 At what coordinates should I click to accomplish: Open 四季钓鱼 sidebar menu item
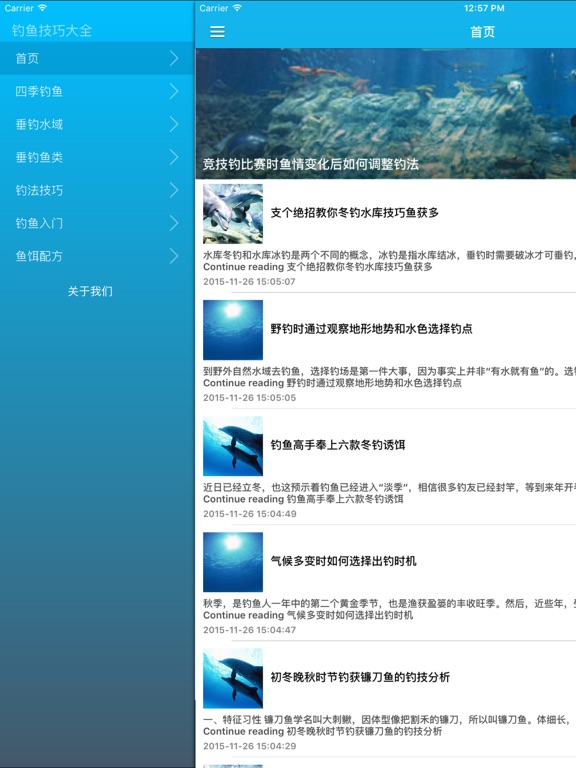point(97,91)
